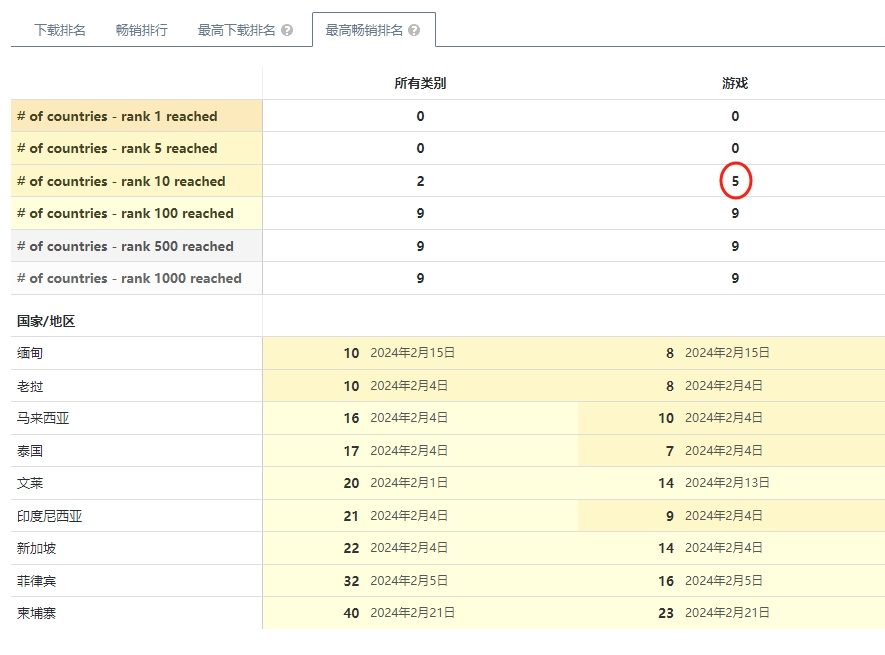Click 泰国 games rank 7 cell
This screenshot has height=655, width=885.
pyautogui.click(x=731, y=451)
